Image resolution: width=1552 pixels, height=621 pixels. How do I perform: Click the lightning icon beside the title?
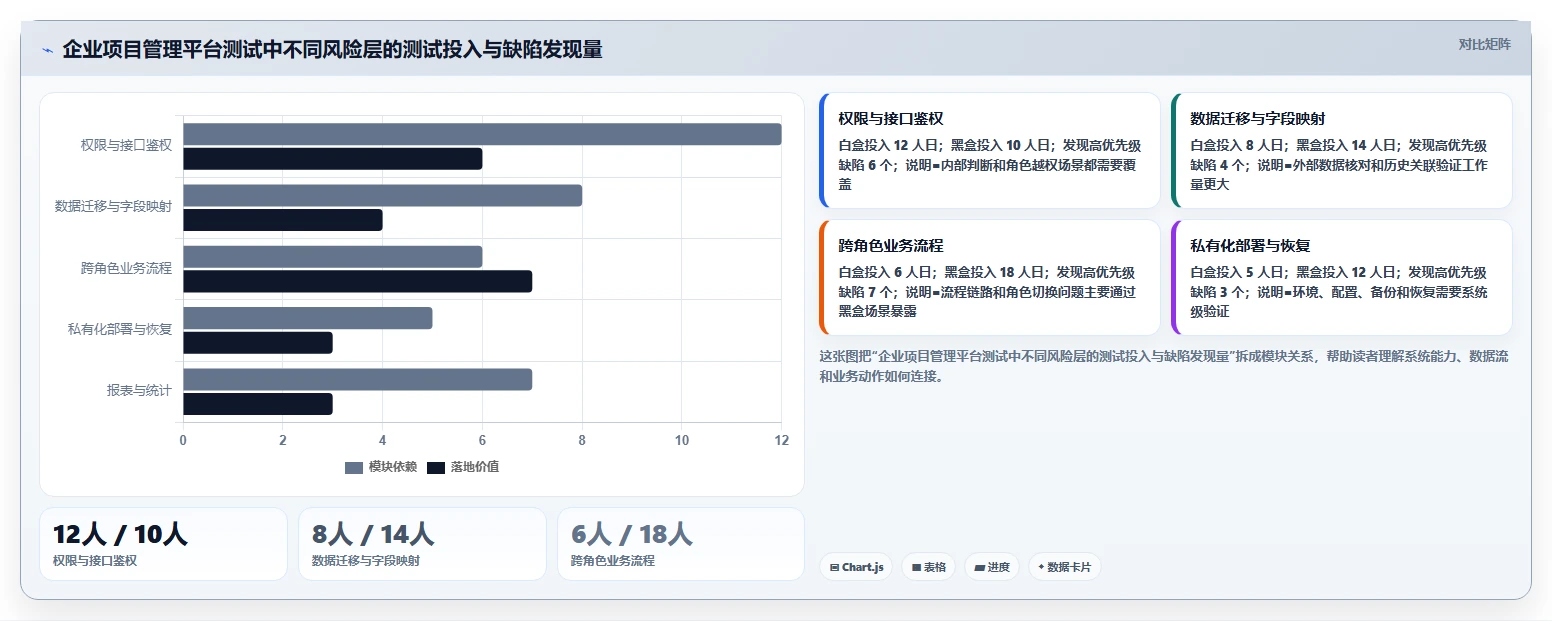pos(47,50)
